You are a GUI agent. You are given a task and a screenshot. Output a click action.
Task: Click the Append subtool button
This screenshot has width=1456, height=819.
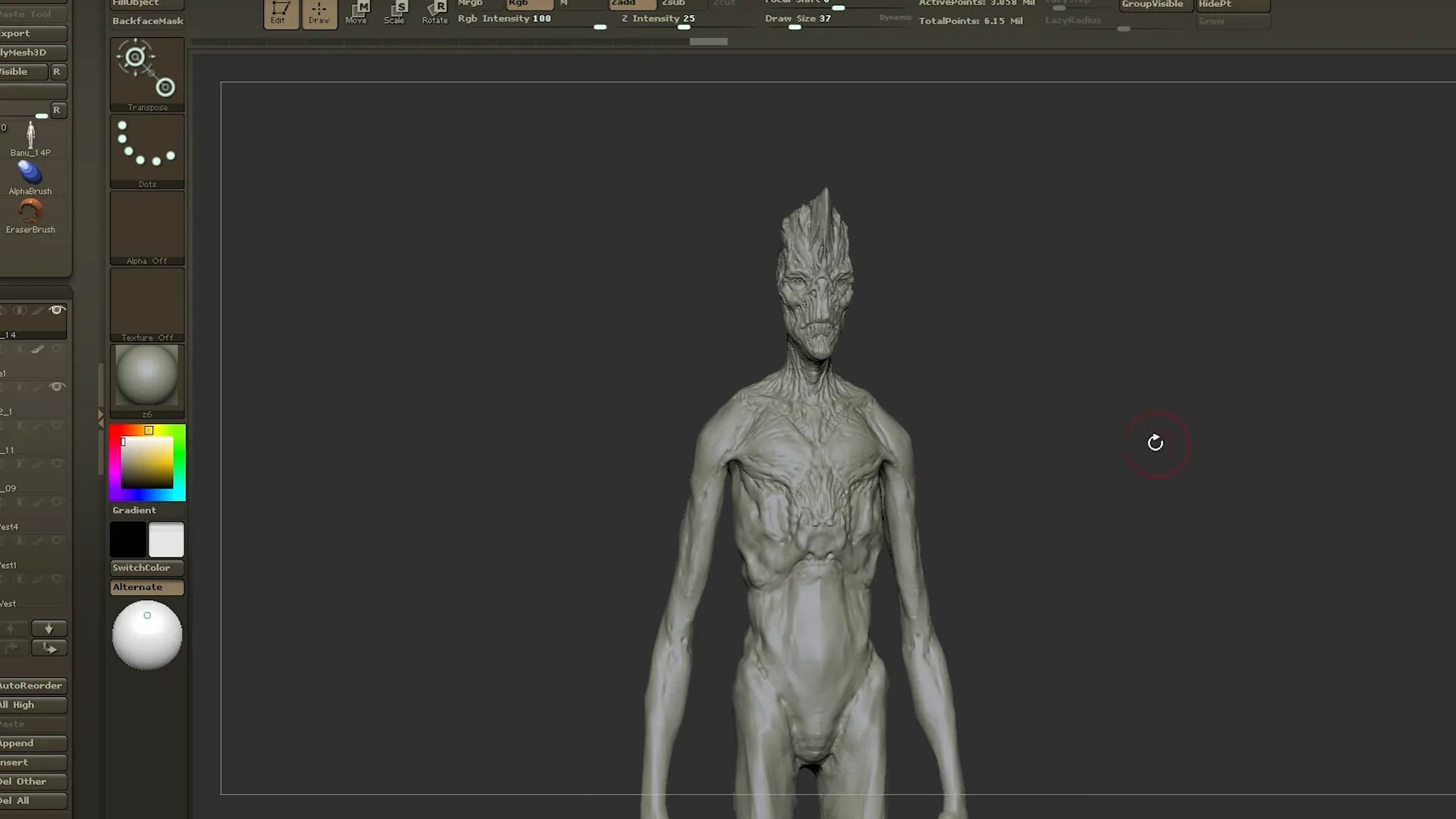[33, 743]
